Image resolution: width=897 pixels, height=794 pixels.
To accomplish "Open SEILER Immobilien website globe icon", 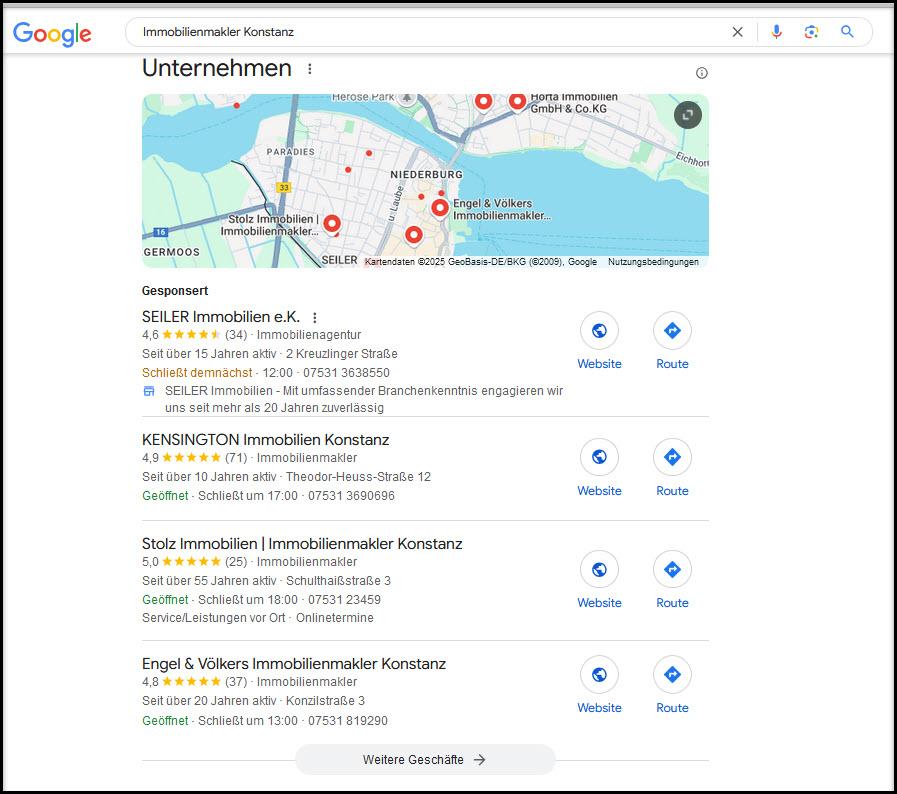I will point(599,331).
